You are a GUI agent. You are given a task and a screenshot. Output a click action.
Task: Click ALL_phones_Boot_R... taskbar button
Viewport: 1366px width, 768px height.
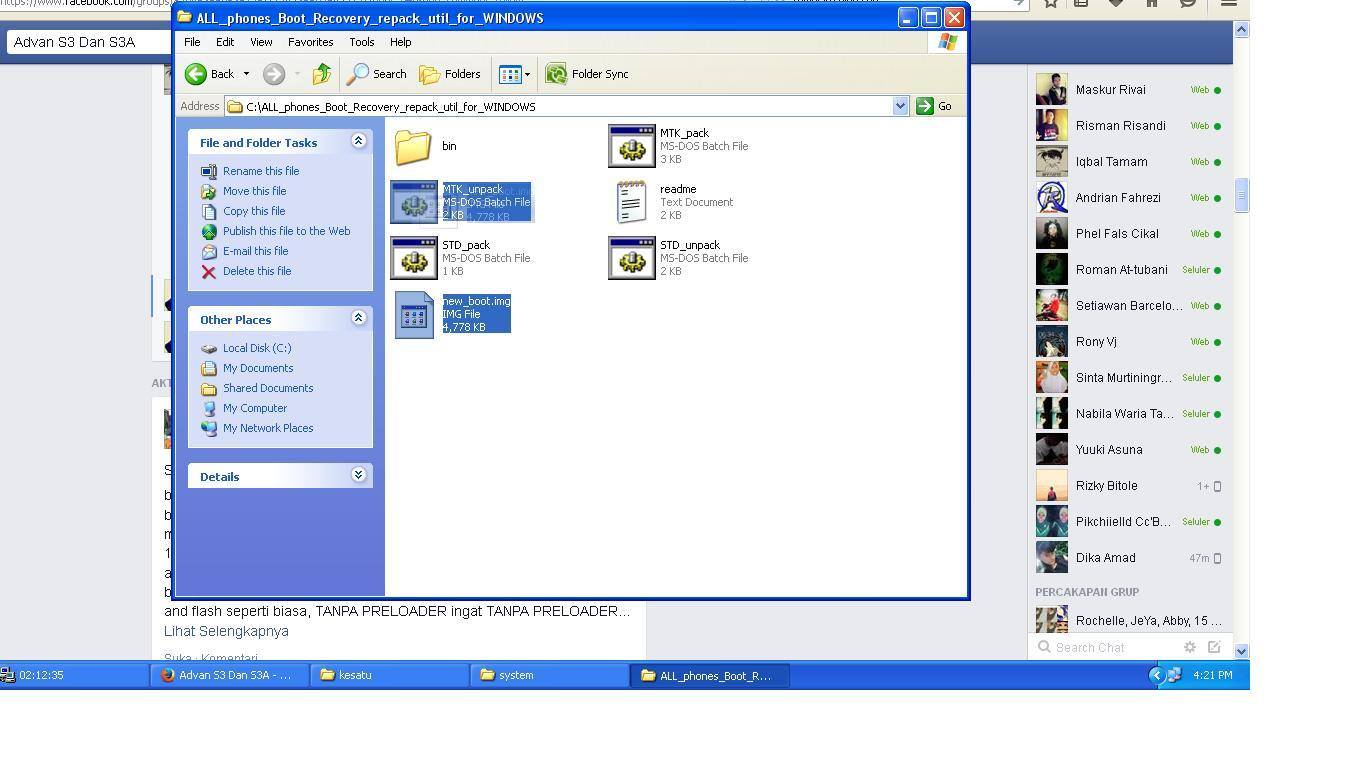pos(709,675)
